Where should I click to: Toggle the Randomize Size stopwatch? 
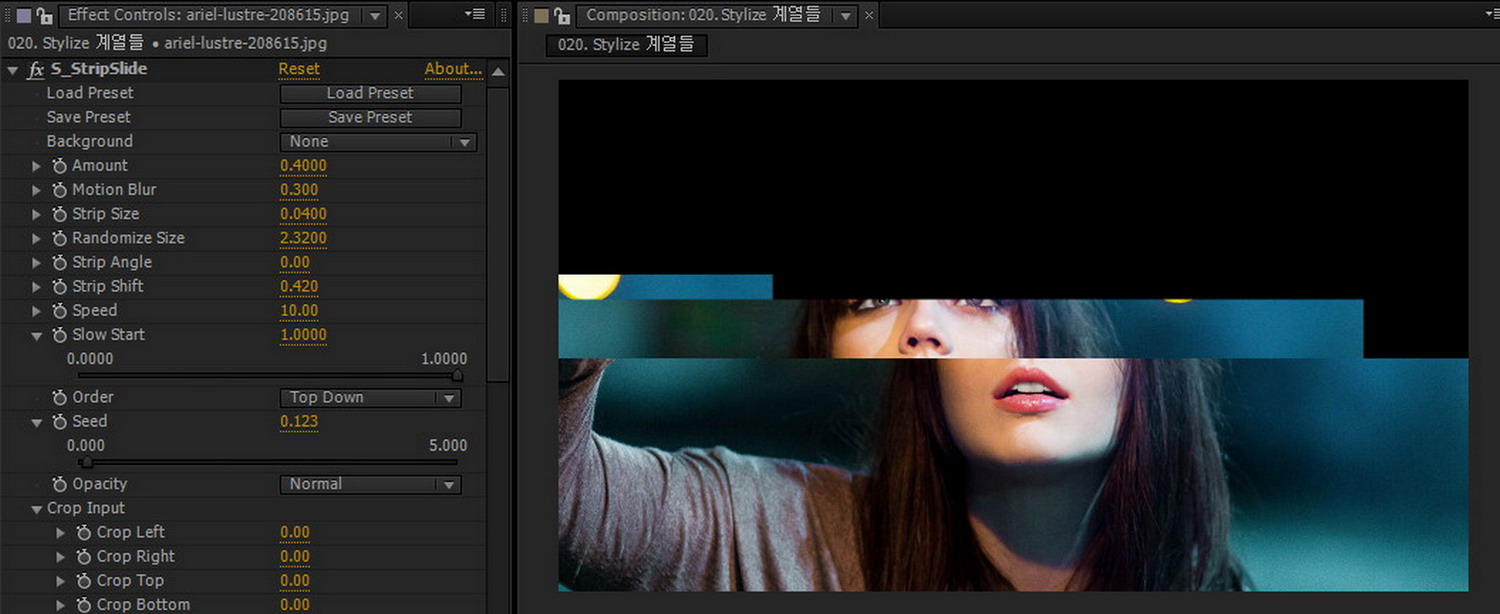click(x=60, y=238)
